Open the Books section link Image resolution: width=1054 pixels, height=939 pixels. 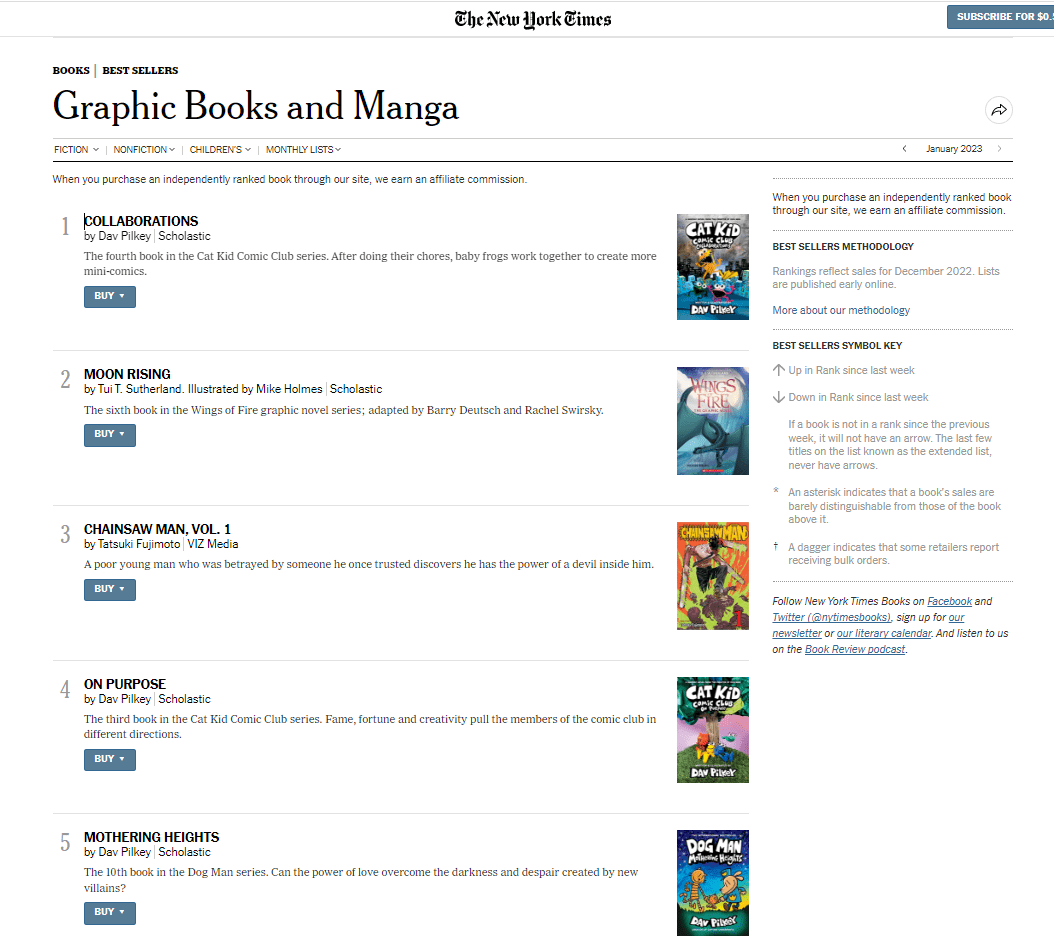71,71
